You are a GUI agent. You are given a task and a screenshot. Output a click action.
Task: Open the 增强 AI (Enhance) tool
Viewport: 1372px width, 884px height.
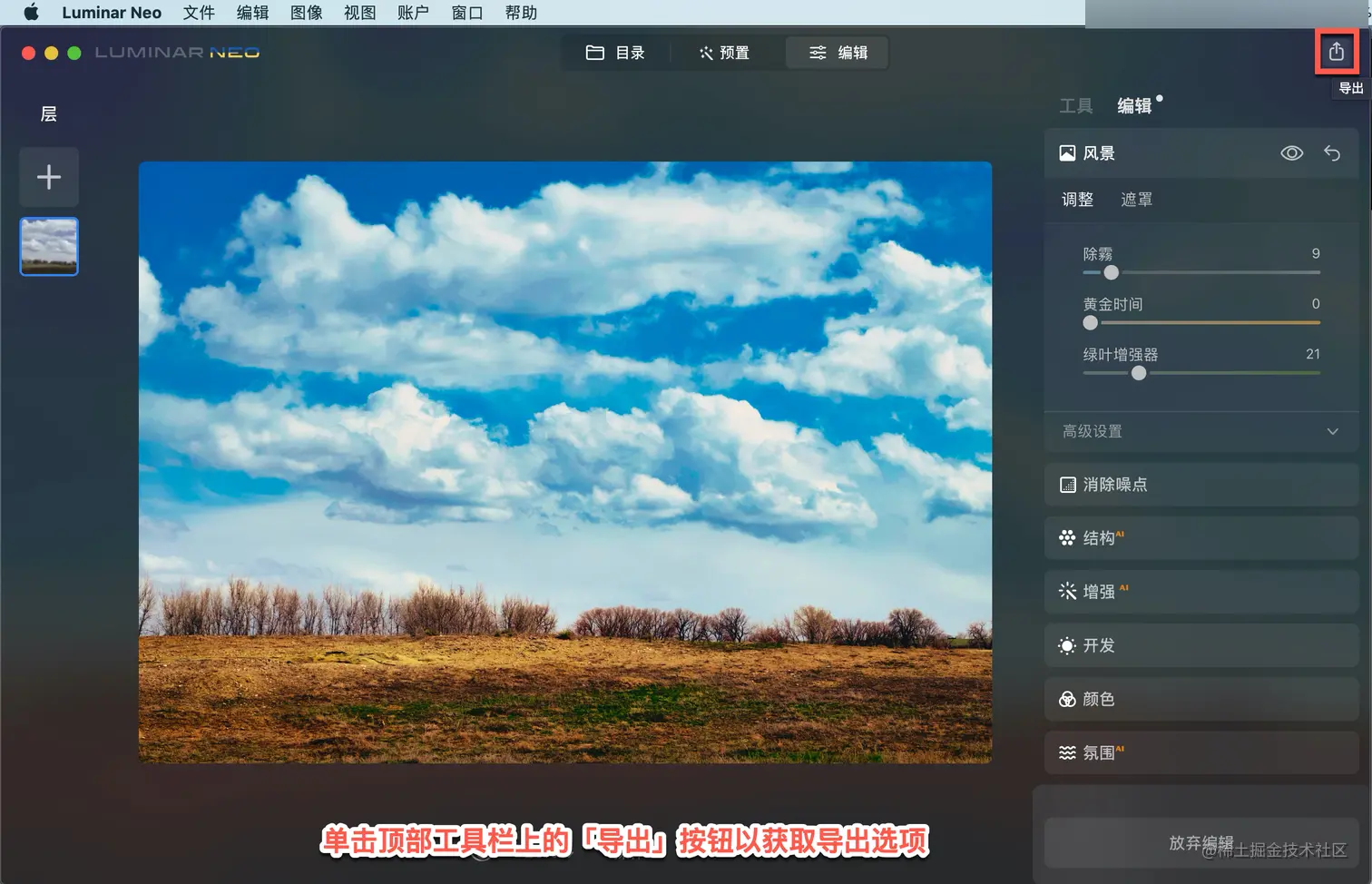1200,592
